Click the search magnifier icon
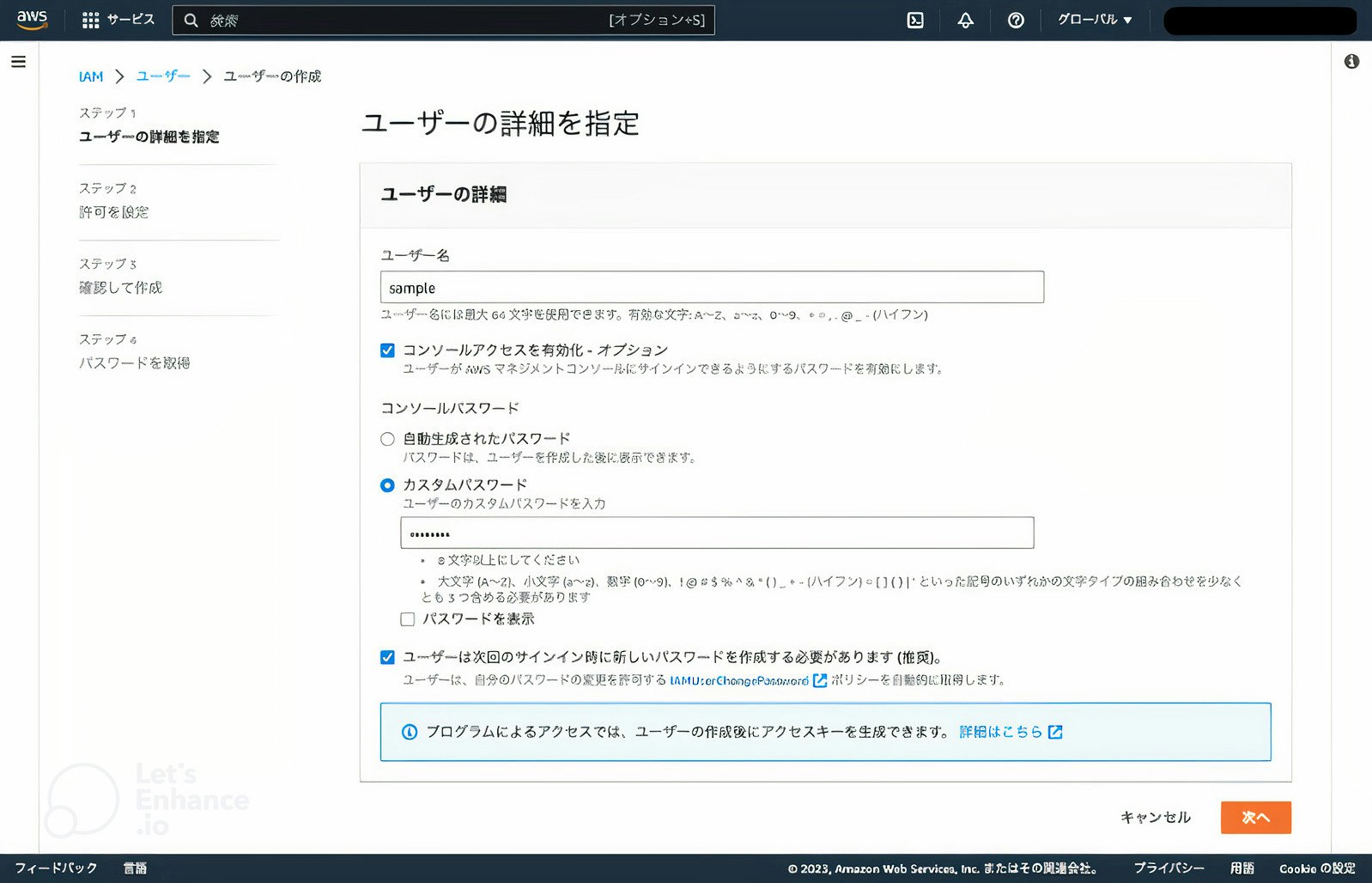This screenshot has height=883, width=1372. pos(191,20)
